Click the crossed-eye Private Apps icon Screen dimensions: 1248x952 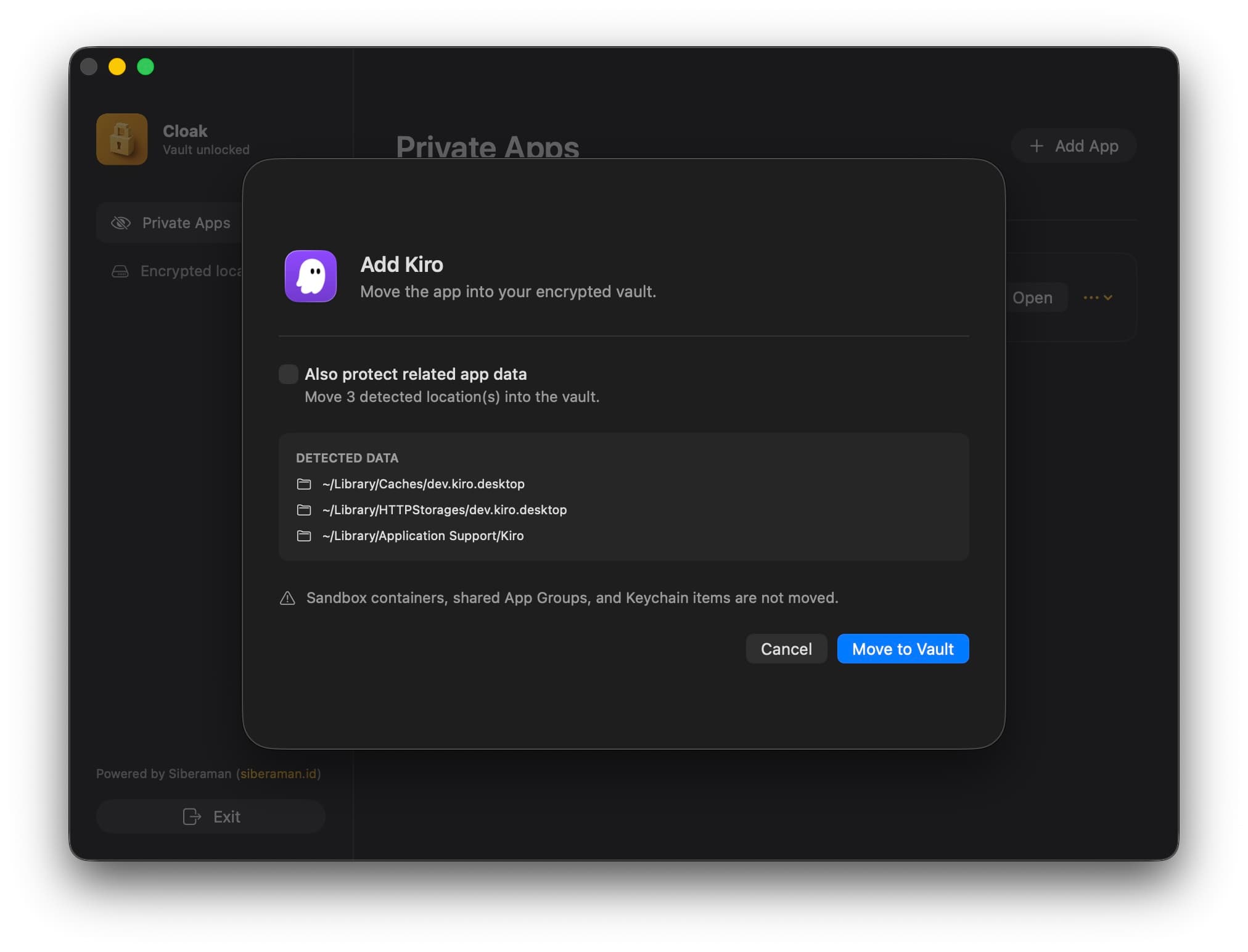click(x=121, y=223)
